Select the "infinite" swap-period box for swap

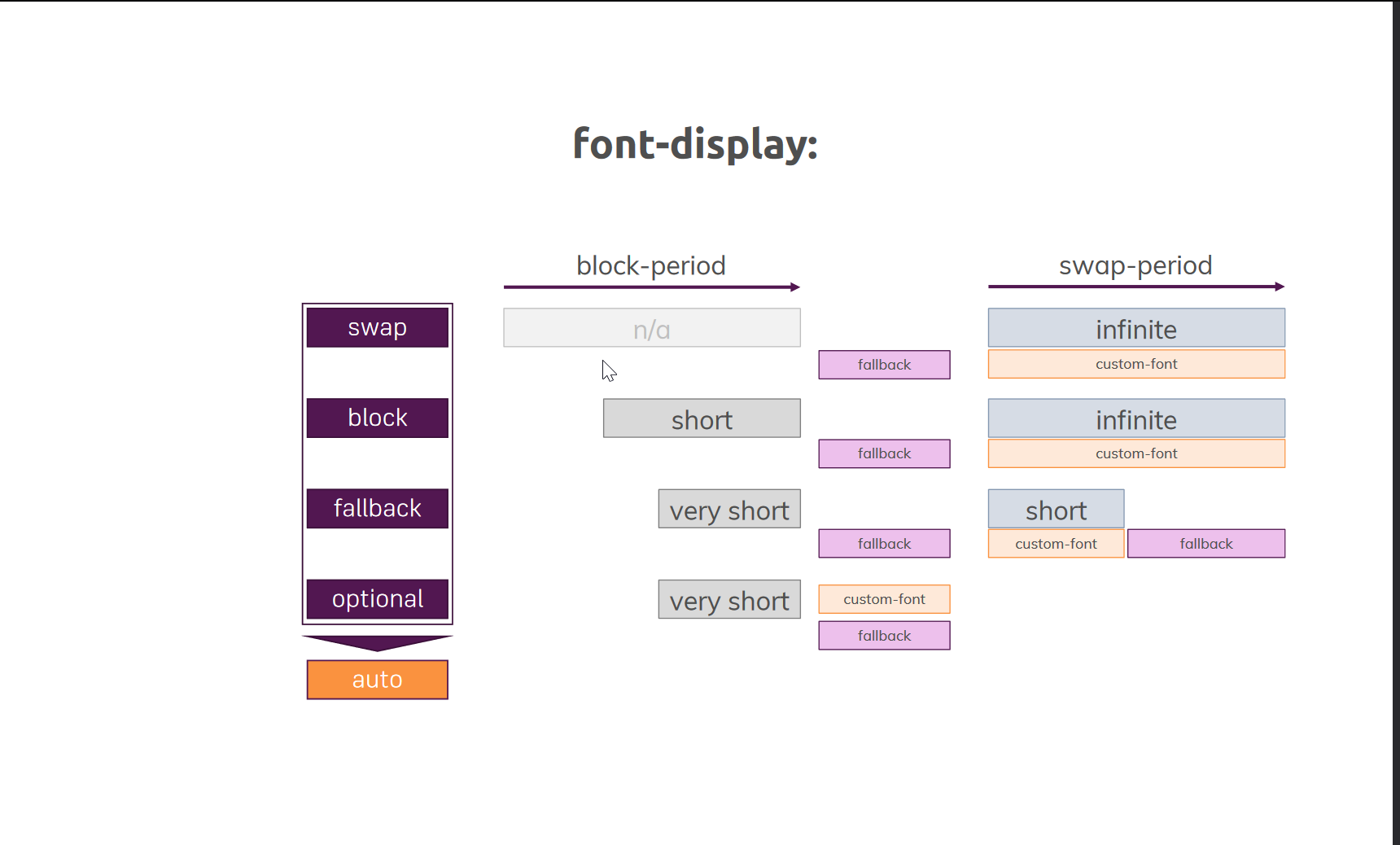click(x=1136, y=327)
